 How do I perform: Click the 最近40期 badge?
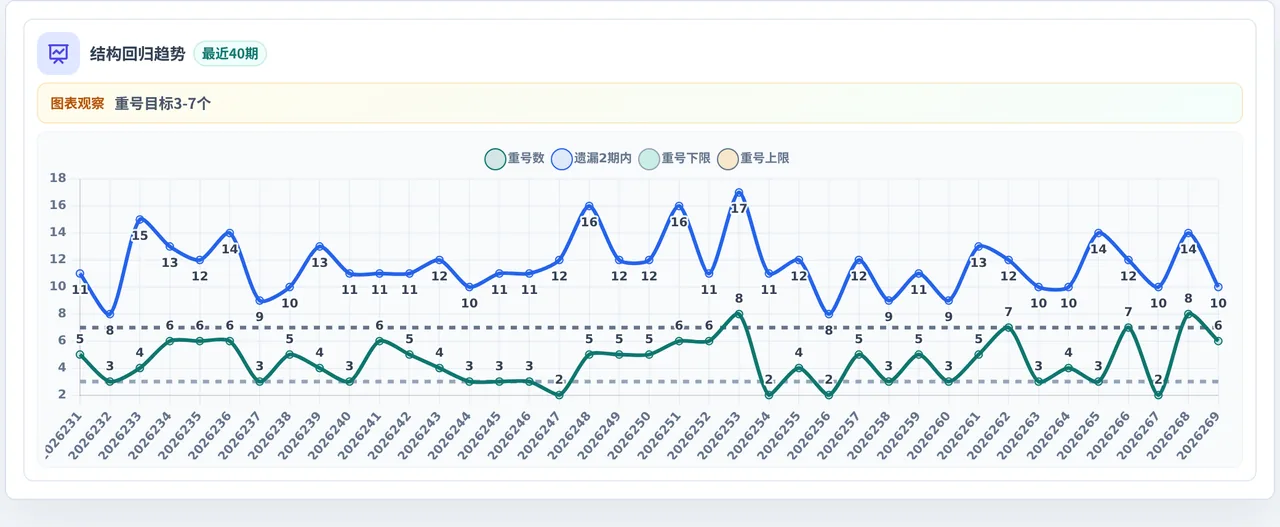pos(230,54)
